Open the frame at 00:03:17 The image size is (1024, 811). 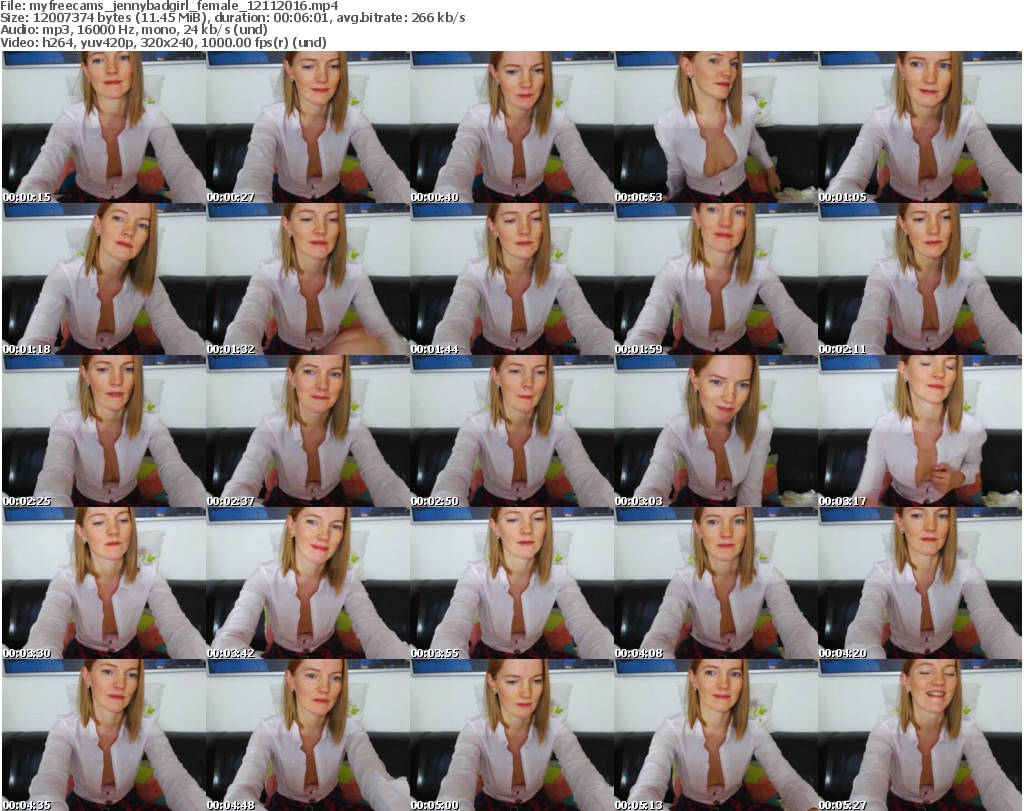[920, 432]
